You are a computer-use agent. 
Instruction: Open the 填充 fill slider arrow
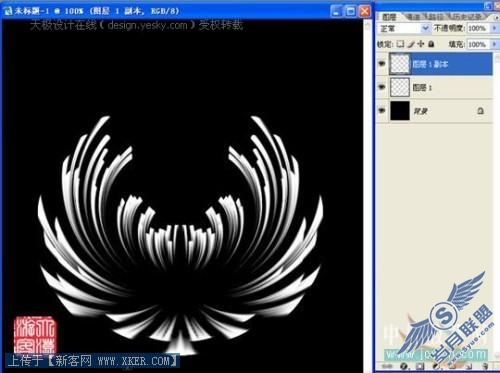coord(494,44)
